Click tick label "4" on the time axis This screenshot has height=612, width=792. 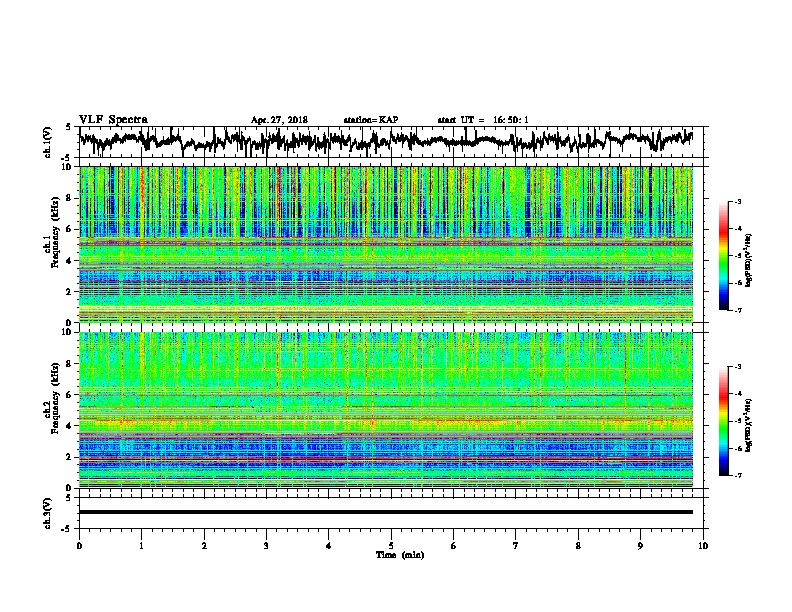329,546
